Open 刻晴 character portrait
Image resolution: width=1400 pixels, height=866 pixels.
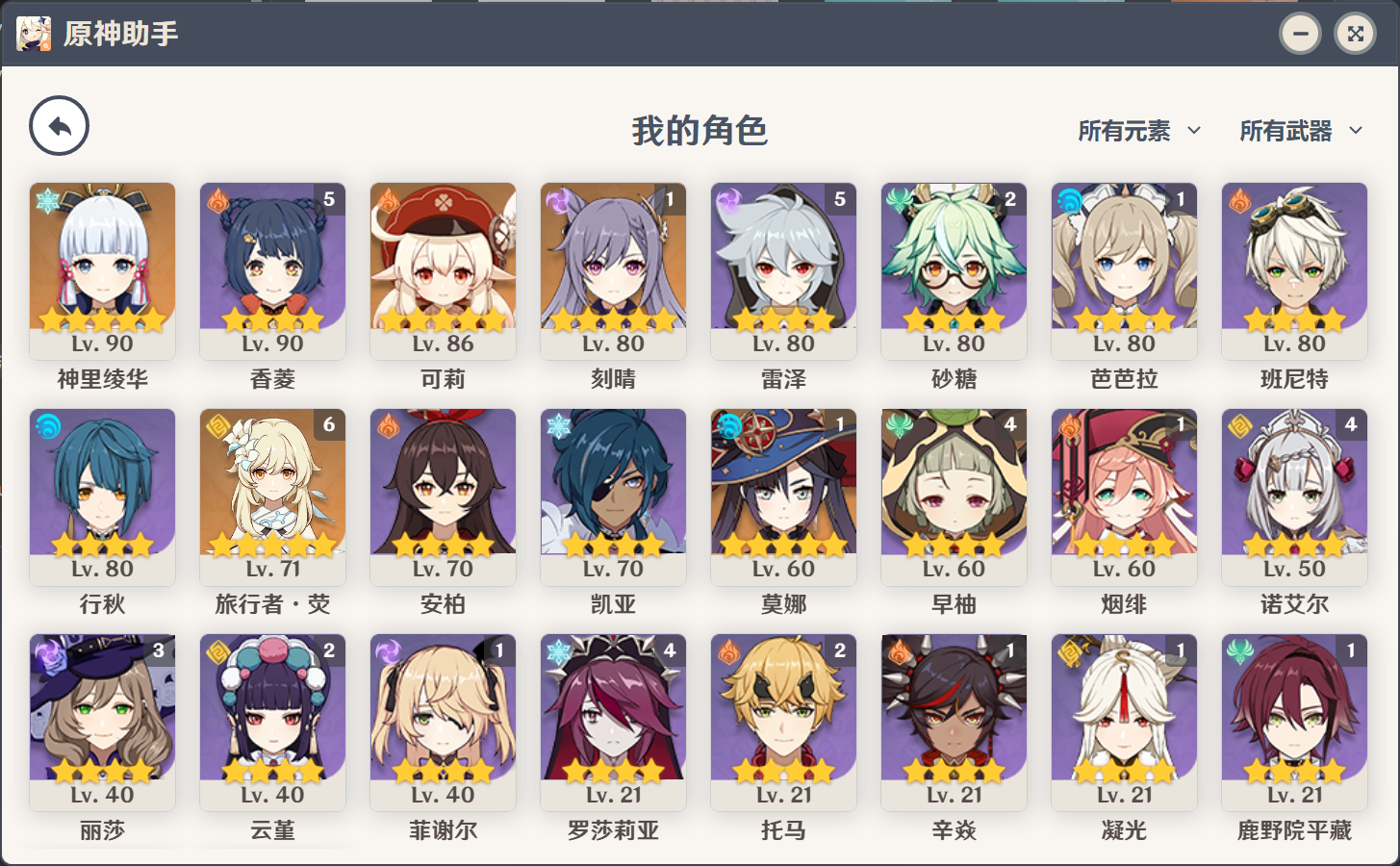613,256
